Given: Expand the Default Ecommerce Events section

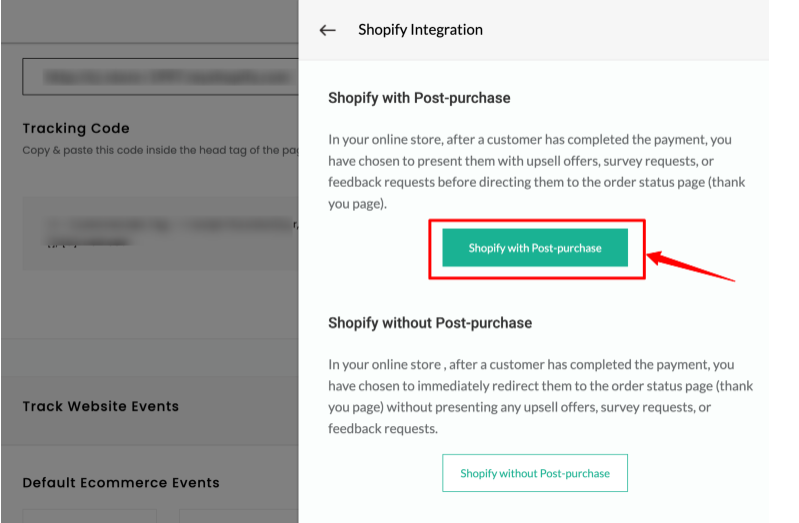Looking at the screenshot, I should tap(121, 483).
